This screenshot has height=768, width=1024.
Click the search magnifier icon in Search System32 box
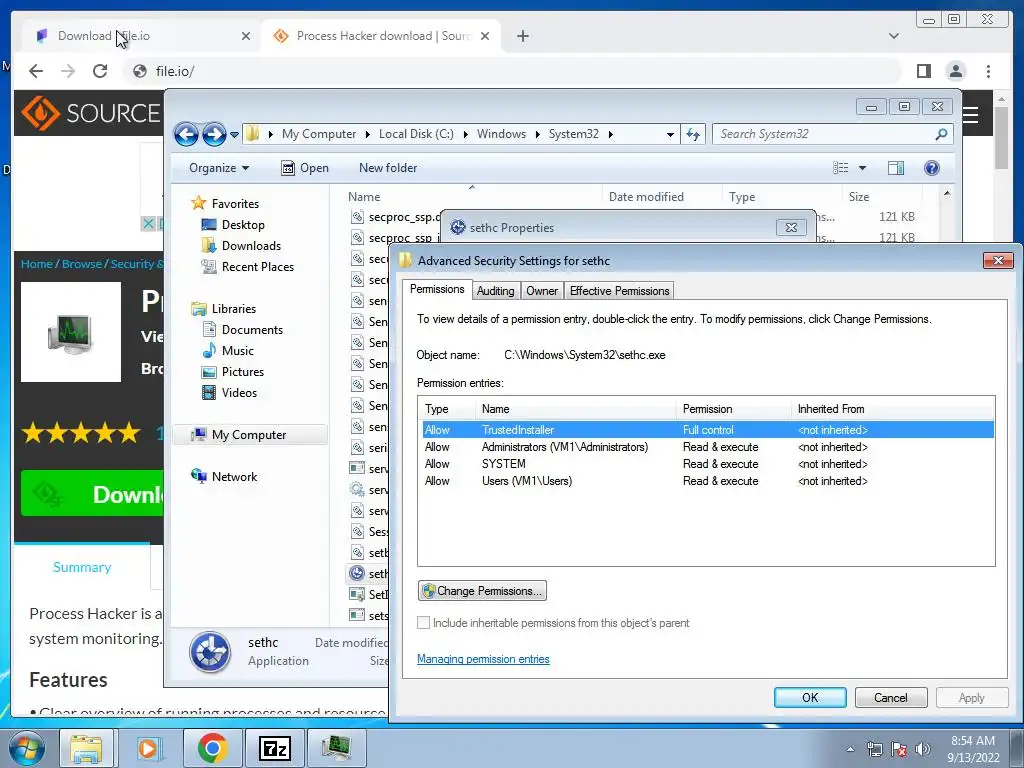click(x=941, y=134)
